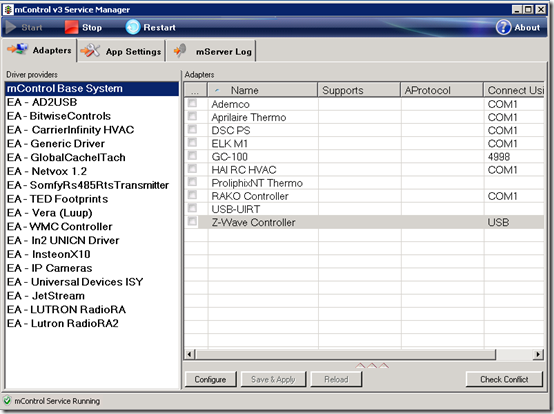Click the USB connection value
Screen dimensions: 554x414
[498, 222]
